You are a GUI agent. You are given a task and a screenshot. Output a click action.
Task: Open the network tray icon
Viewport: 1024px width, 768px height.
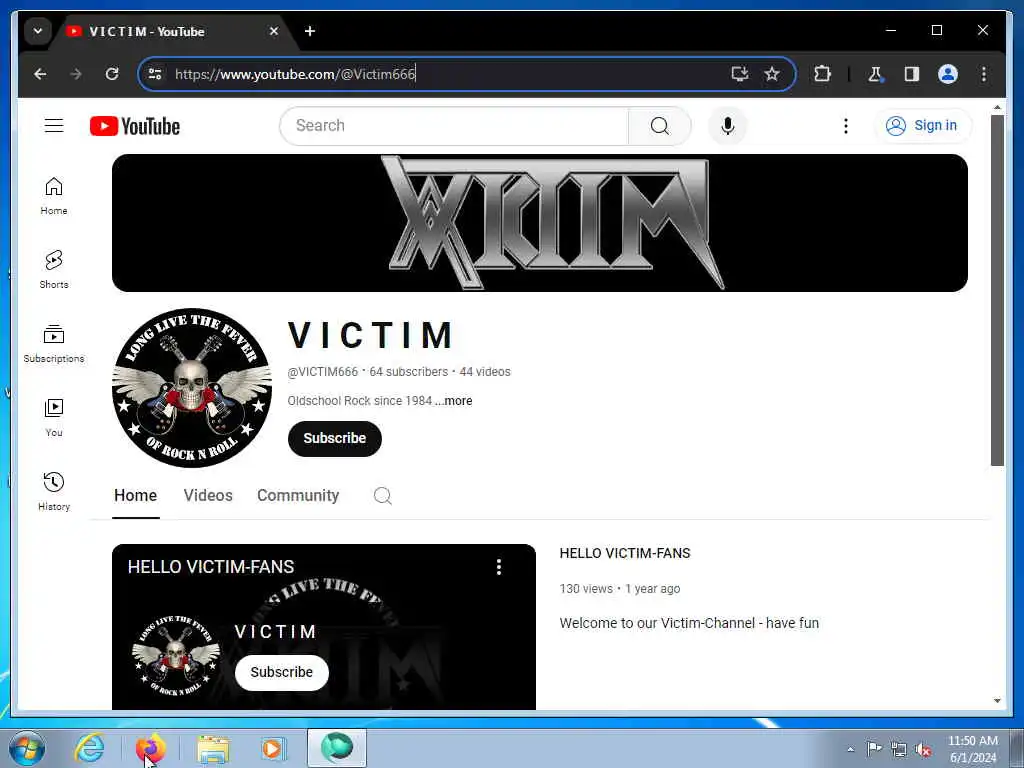[x=899, y=749]
